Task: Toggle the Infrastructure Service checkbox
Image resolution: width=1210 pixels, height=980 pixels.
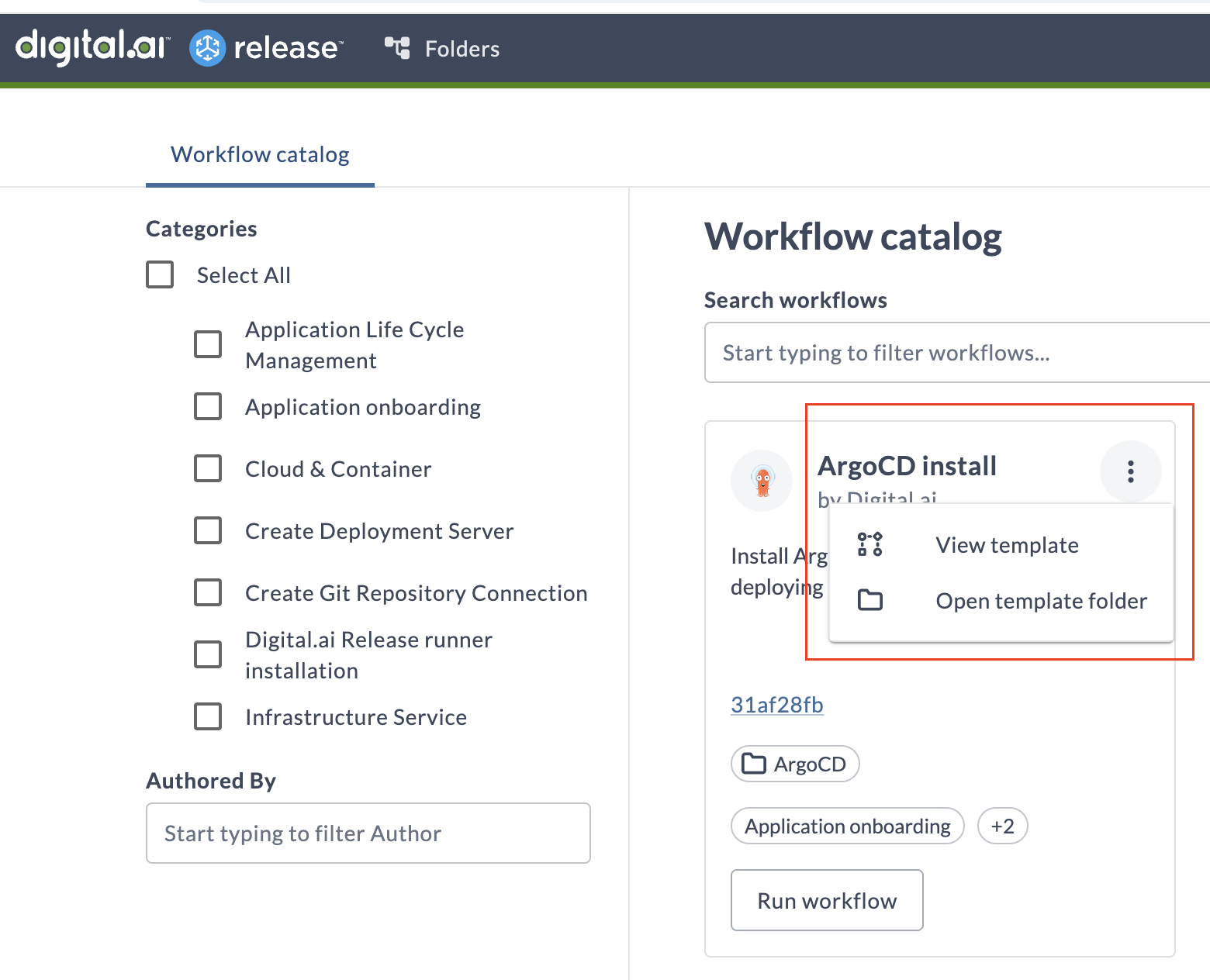Action: pos(208,716)
